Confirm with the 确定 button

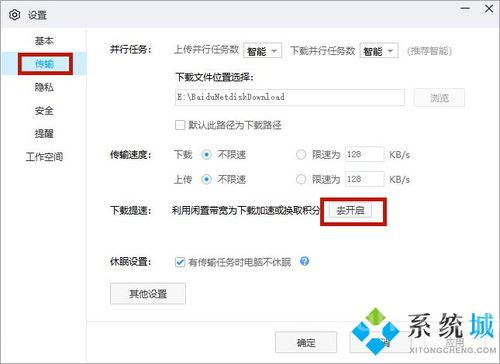(306, 342)
